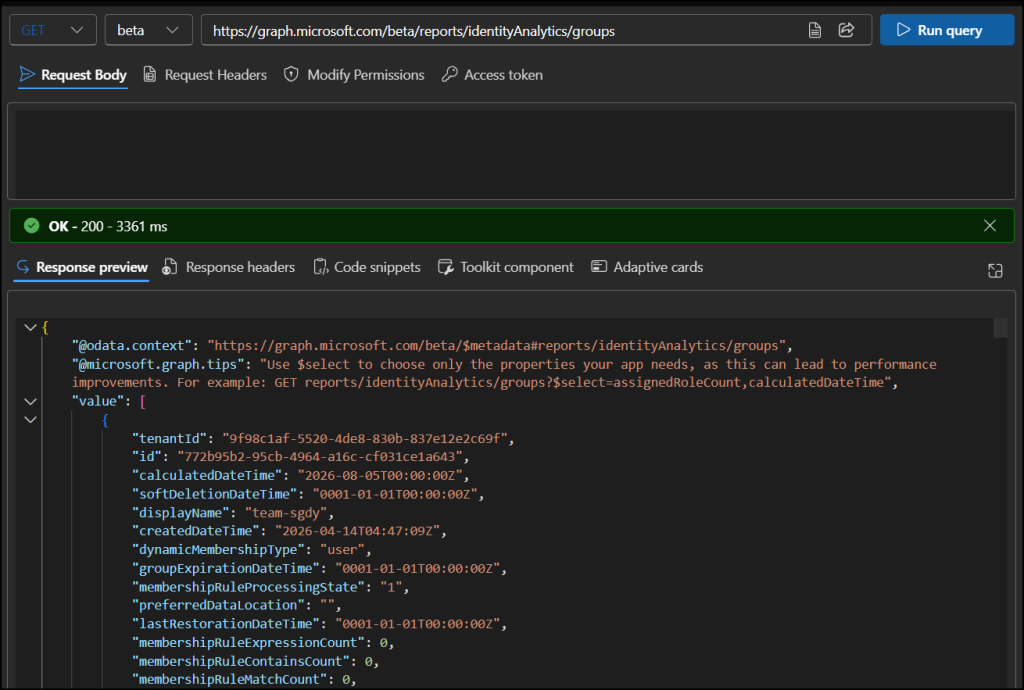Click the "groupExpirationDateTime" line
Screen dimensions: 1024x690
(319, 569)
